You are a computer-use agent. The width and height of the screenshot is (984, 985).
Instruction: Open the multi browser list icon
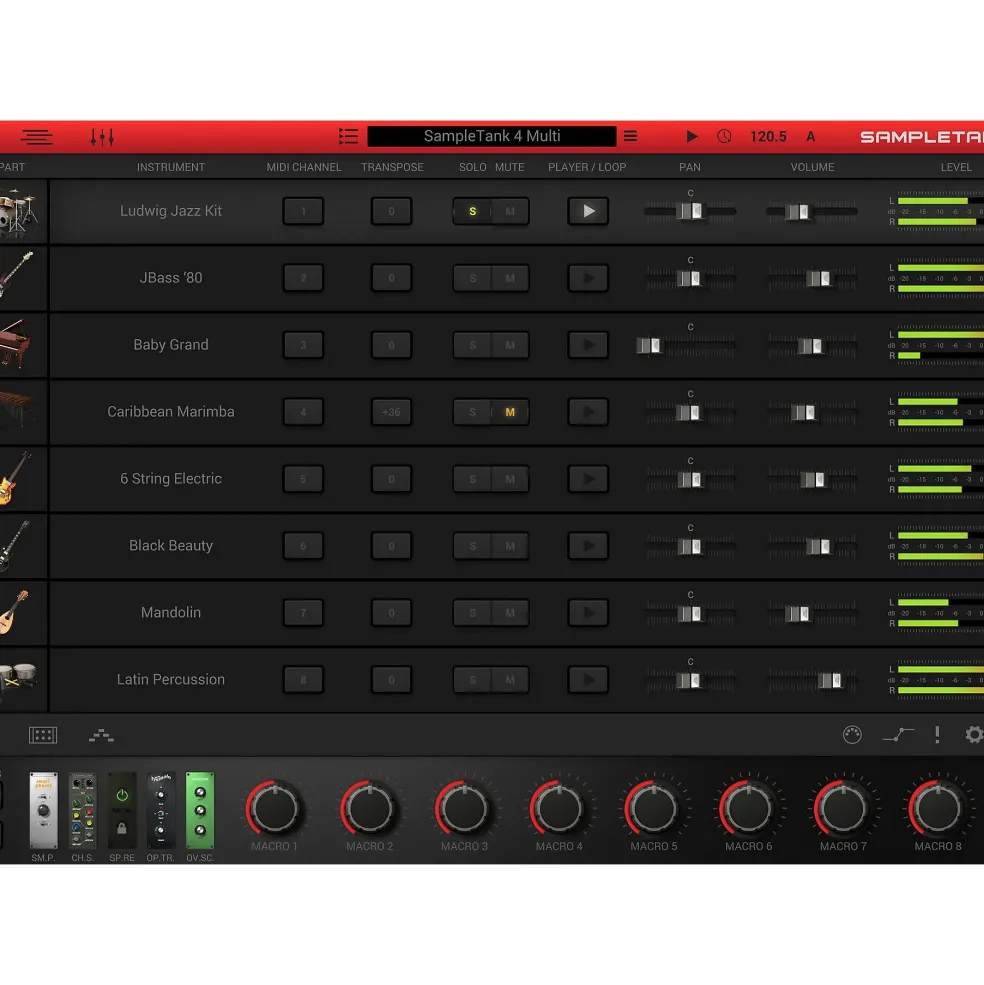(348, 136)
